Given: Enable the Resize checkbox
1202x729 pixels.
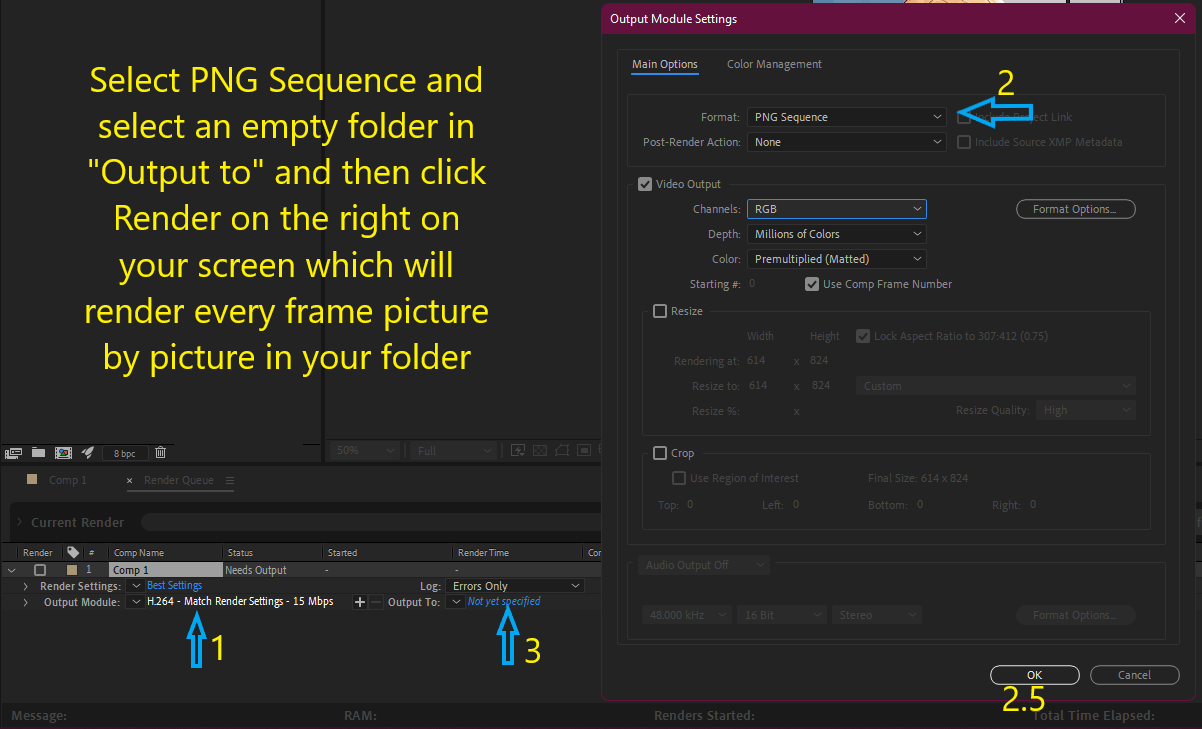Looking at the screenshot, I should coord(660,311).
